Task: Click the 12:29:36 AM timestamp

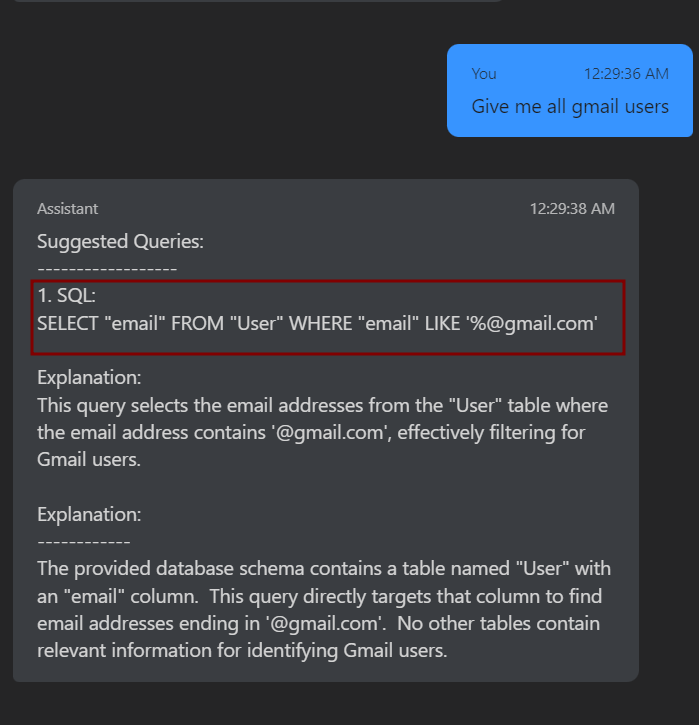Action: pos(626,74)
